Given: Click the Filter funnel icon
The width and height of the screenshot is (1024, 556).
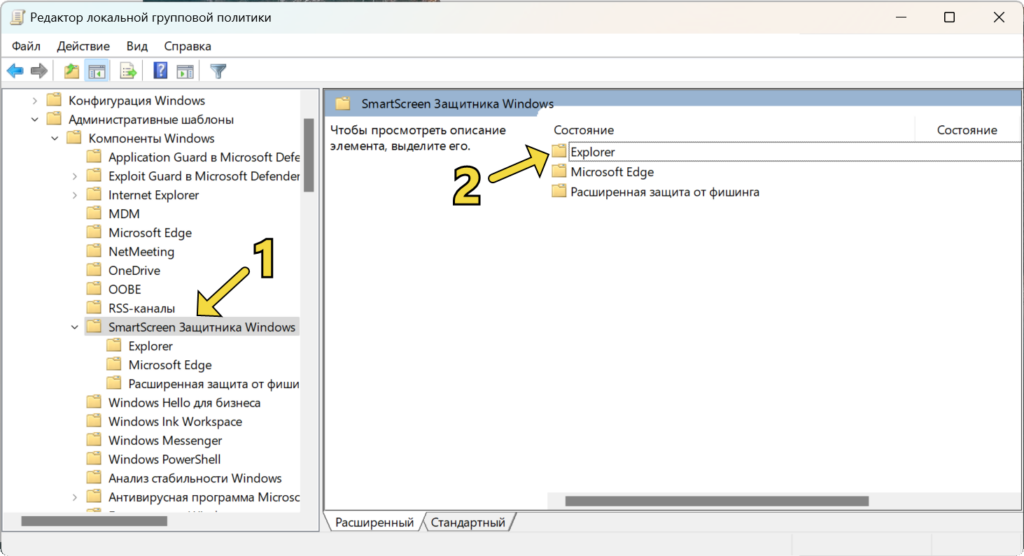Looking at the screenshot, I should [218, 71].
